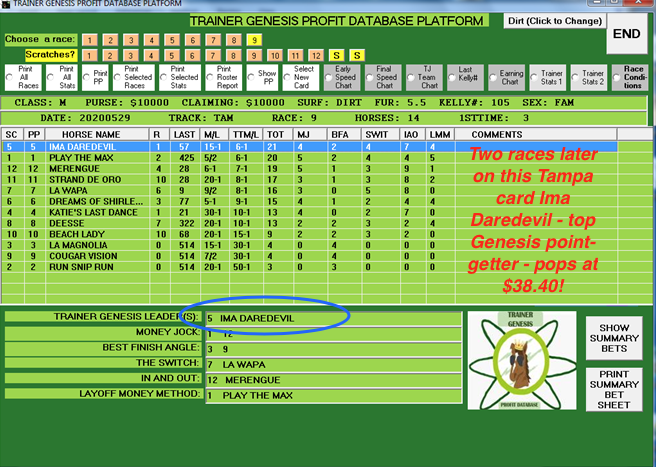Screen dimensions: 656x467
Task: Scratch horse 3 in Scratches row
Action: tap(131, 56)
